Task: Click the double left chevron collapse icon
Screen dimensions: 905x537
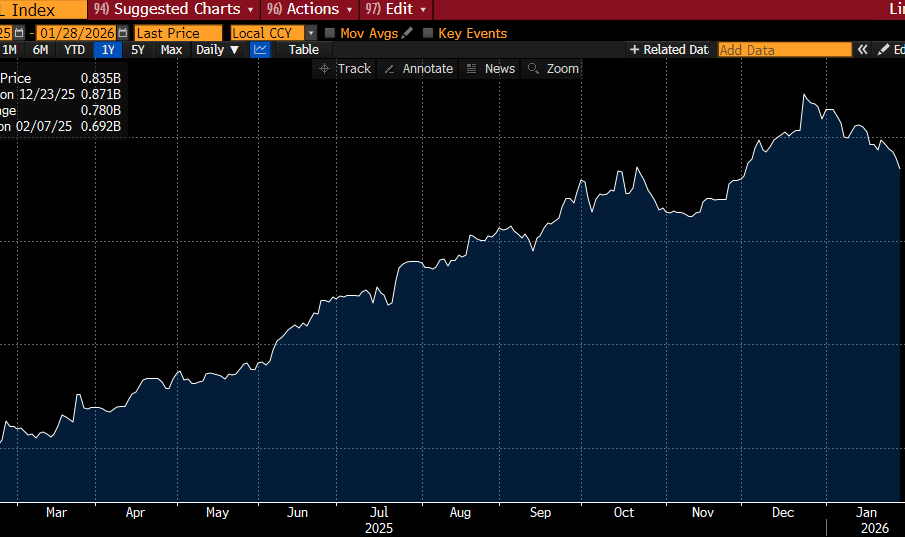Action: point(863,49)
